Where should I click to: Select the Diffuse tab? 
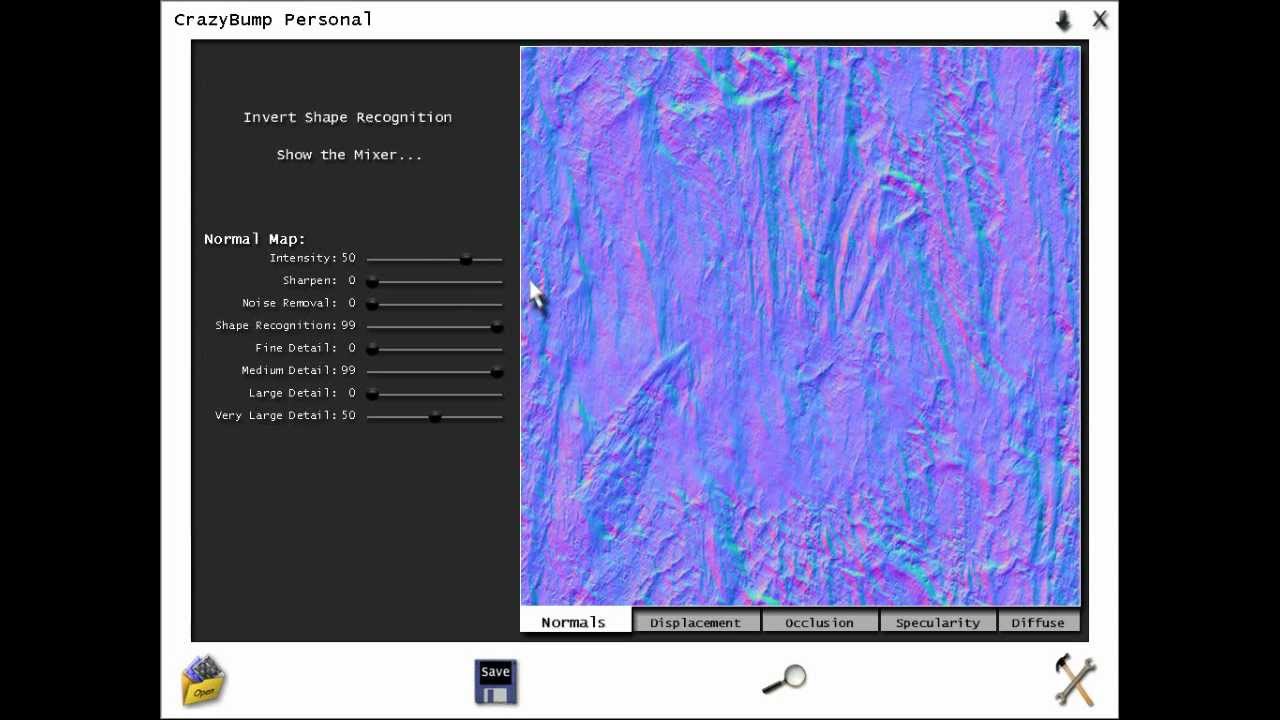click(x=1038, y=622)
